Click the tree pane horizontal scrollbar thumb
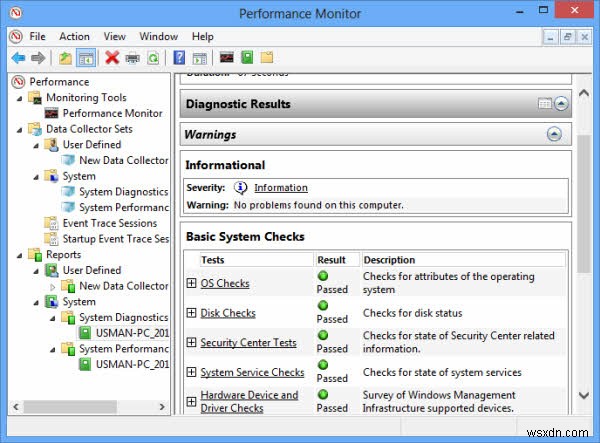This screenshot has width=600, height=443. (70, 407)
